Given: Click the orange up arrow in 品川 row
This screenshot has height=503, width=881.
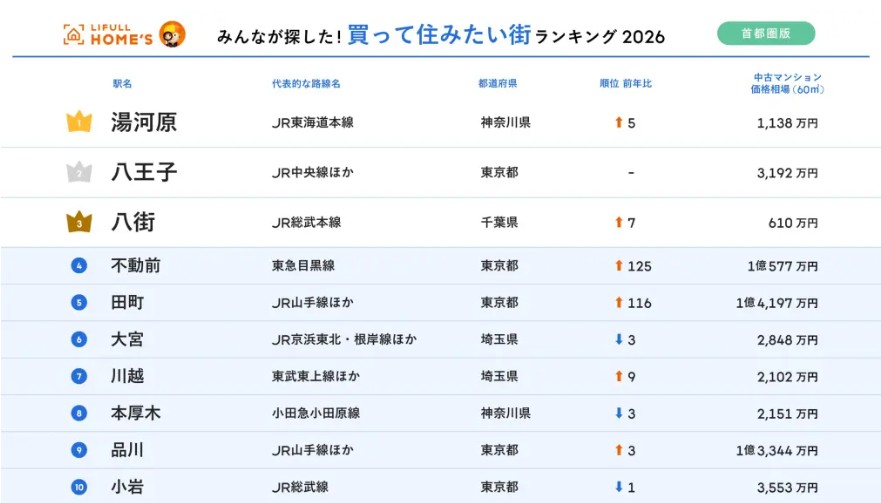Looking at the screenshot, I should pos(619,450).
